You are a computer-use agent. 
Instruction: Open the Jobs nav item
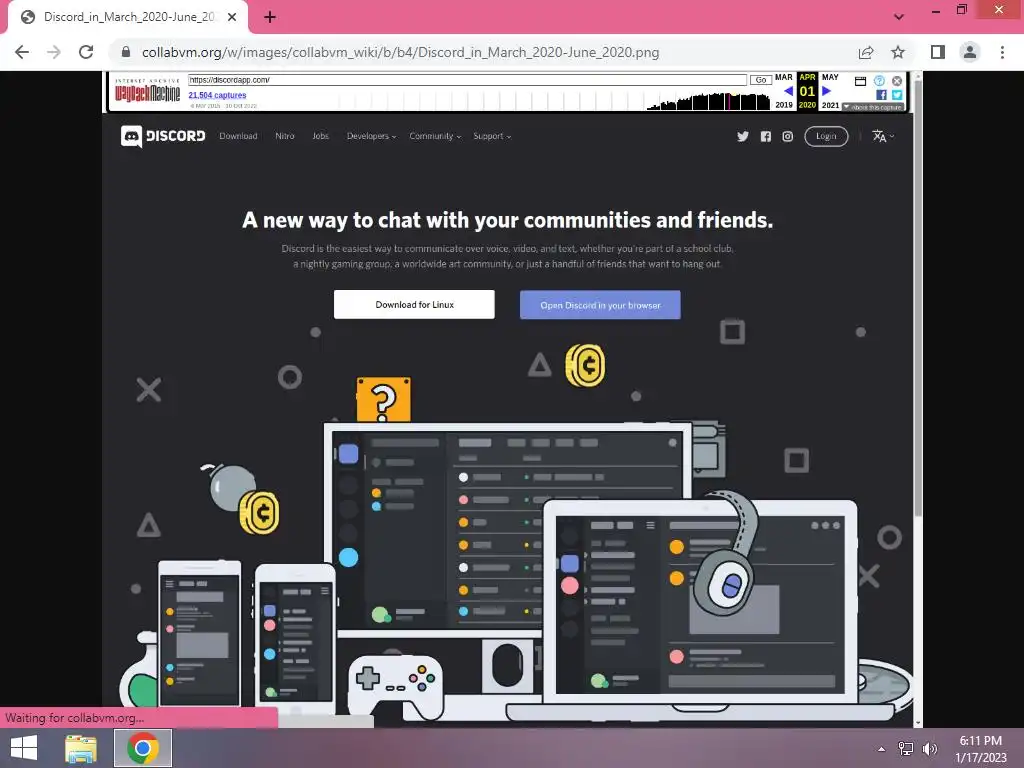click(320, 136)
